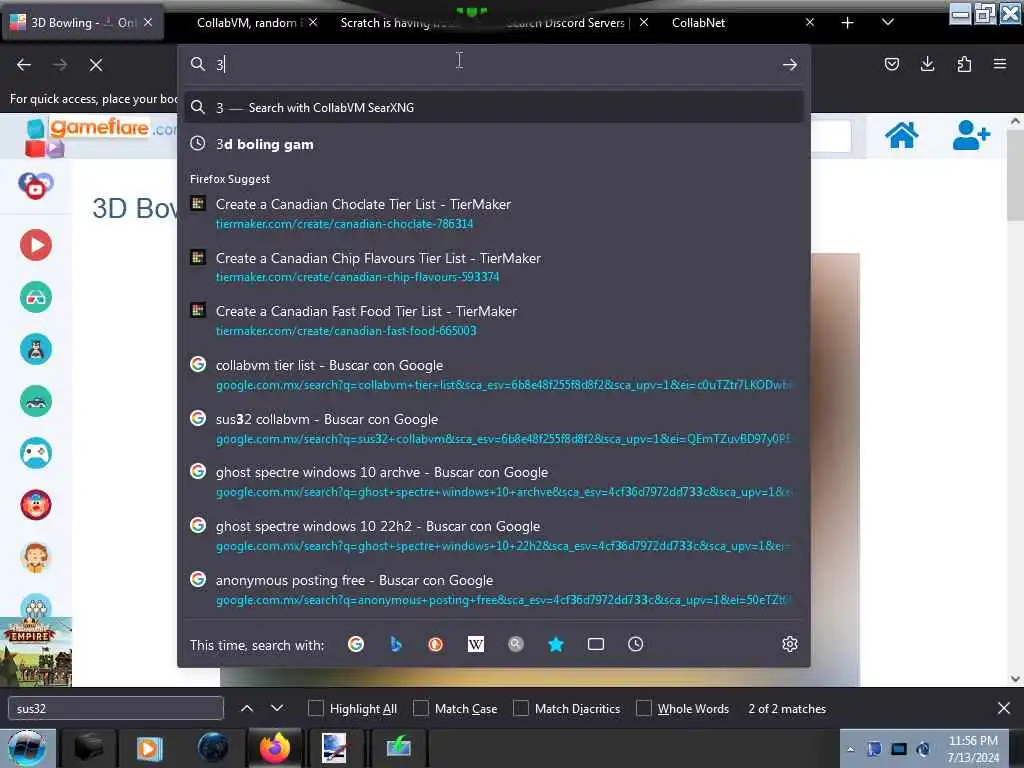This screenshot has height=768, width=1024.
Task: Go back using the back arrow
Action: (24, 65)
